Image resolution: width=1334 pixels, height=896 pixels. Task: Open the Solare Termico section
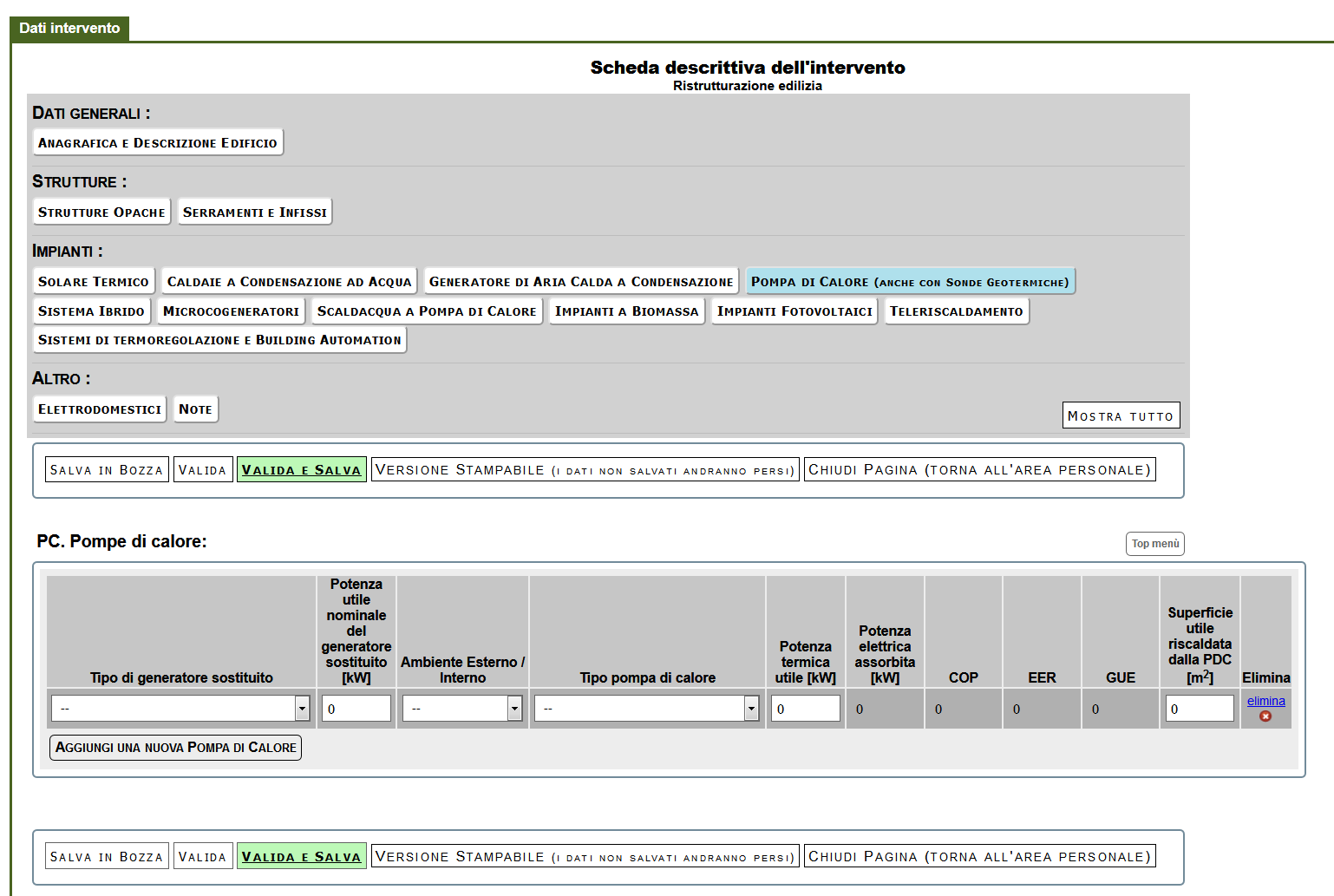click(x=94, y=282)
